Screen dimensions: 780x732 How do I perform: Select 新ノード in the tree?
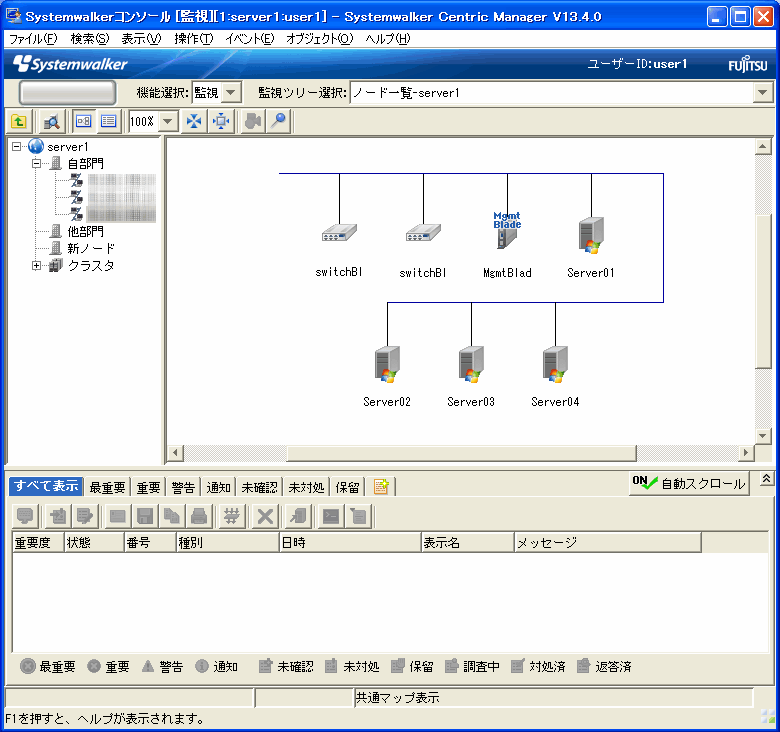(91, 249)
